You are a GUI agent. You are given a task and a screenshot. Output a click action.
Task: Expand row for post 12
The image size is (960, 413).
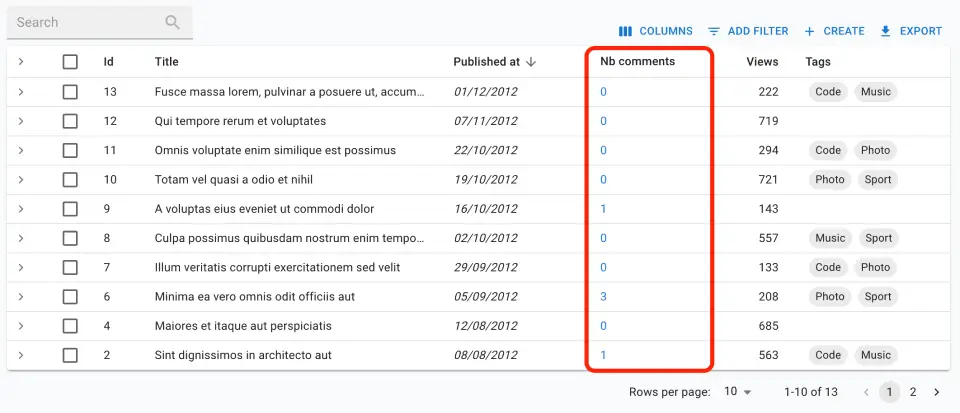[21, 121]
